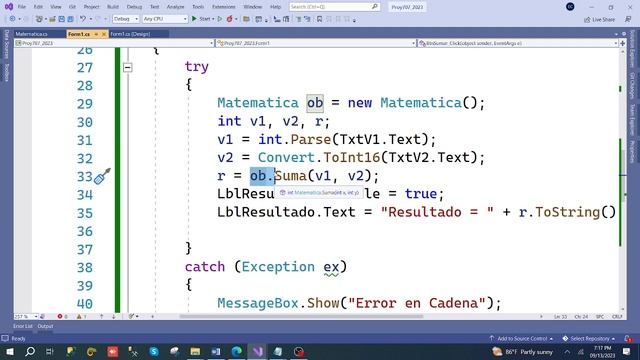Click Start Without Debugging outline play icon

tap(220, 19)
